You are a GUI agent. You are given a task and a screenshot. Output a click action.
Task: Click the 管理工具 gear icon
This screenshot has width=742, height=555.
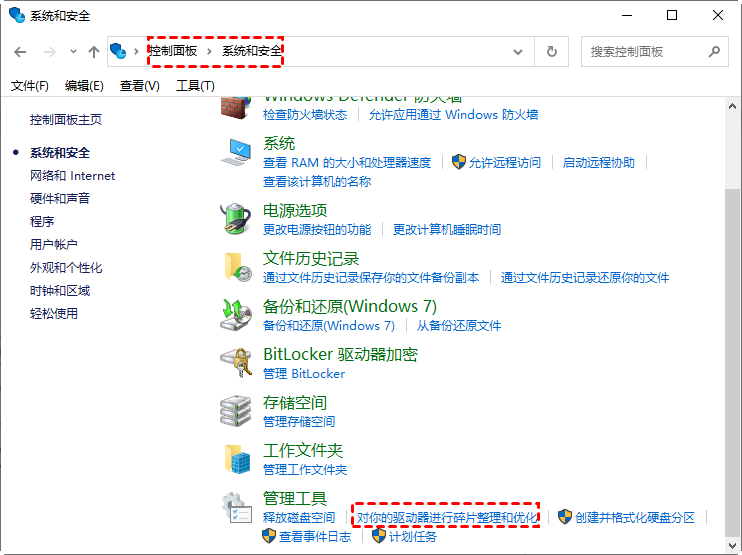[237, 507]
